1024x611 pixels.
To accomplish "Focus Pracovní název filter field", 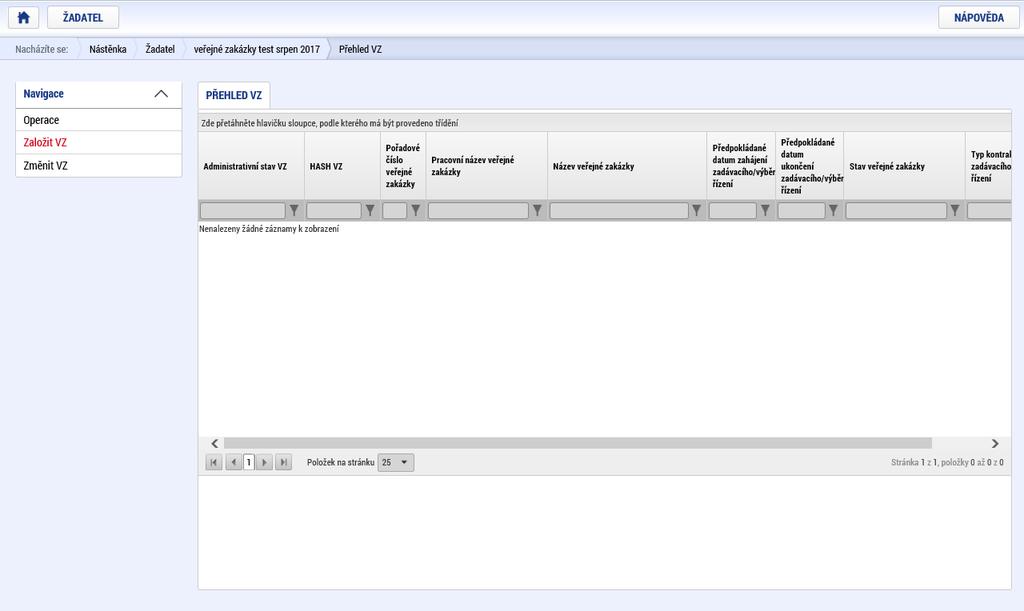I will point(478,210).
